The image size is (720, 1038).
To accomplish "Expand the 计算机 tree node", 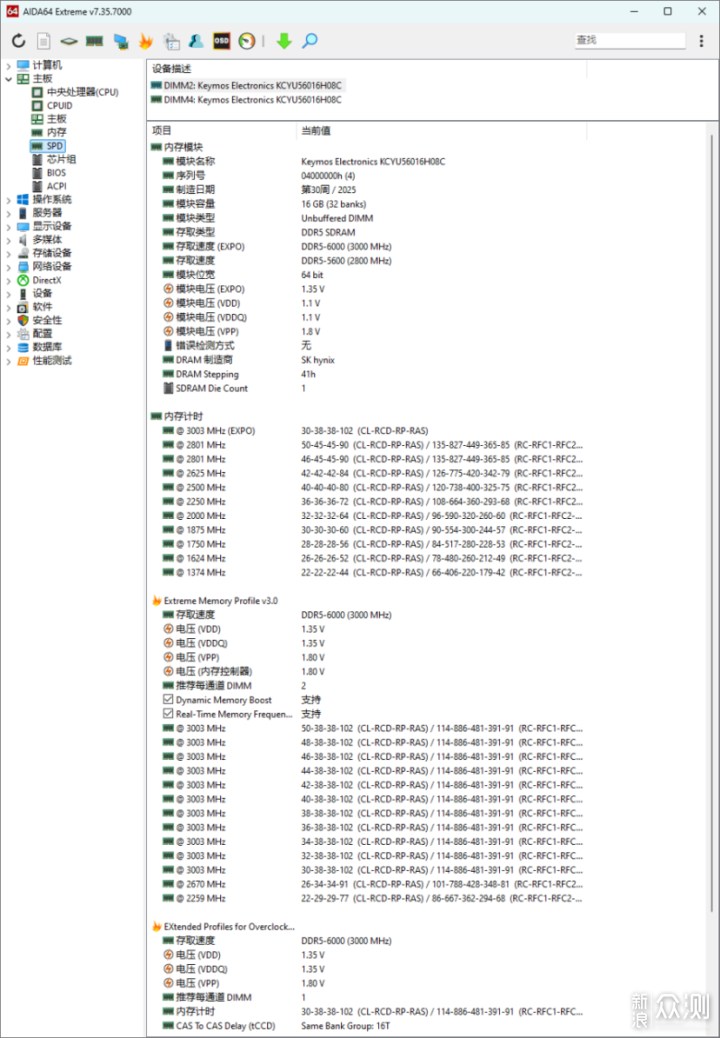I will [x=9, y=66].
